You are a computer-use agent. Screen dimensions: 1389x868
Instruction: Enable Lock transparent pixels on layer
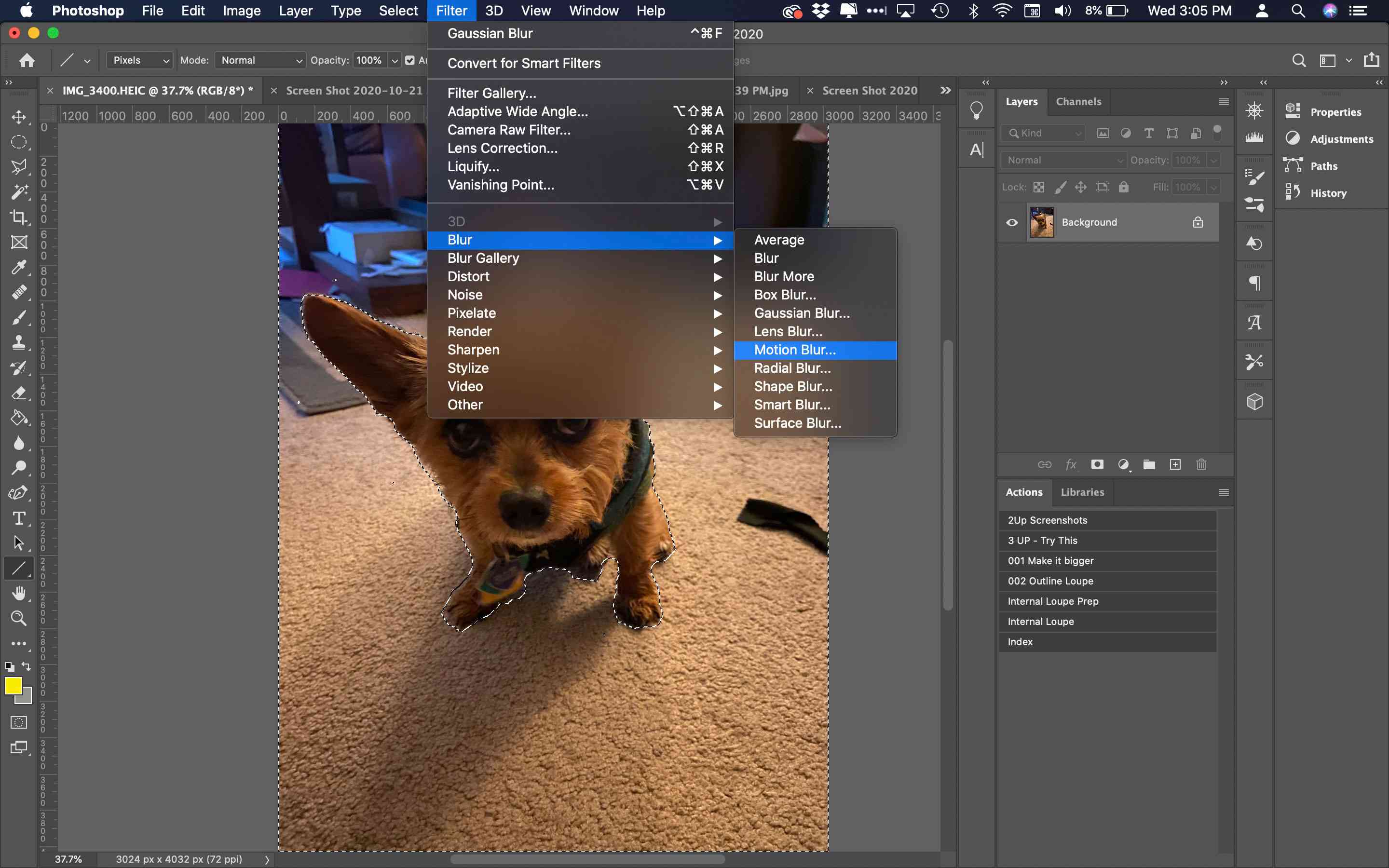[1039, 187]
